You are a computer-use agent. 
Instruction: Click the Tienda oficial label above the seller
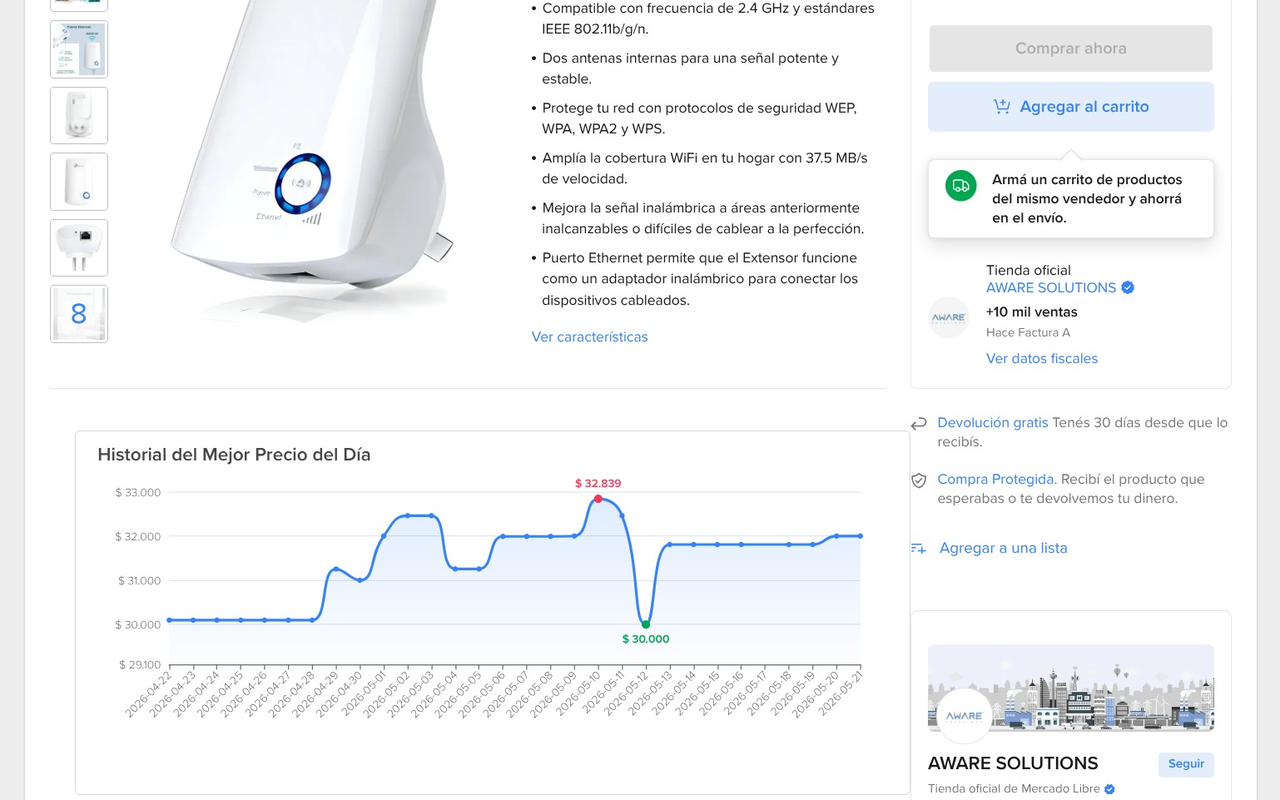pos(1028,270)
